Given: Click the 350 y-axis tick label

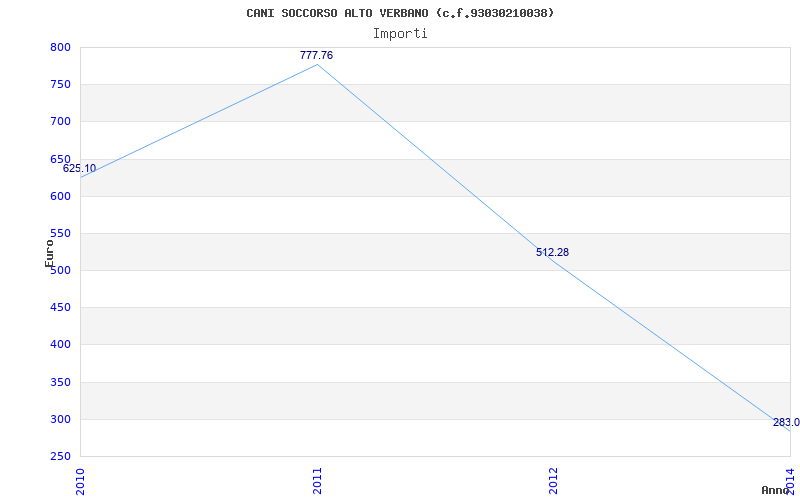Looking at the screenshot, I should (60, 383).
